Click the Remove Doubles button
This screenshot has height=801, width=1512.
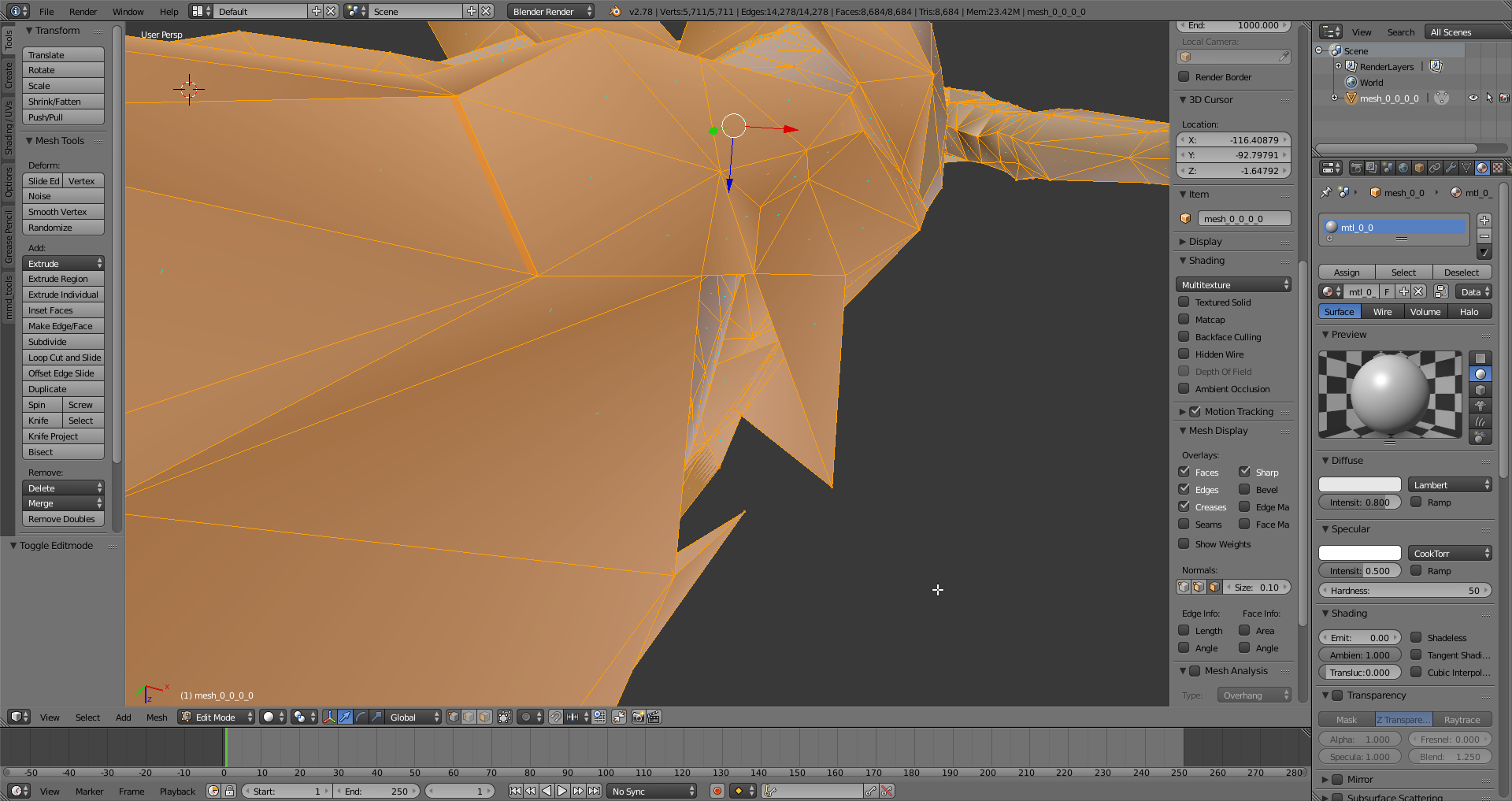click(x=63, y=519)
